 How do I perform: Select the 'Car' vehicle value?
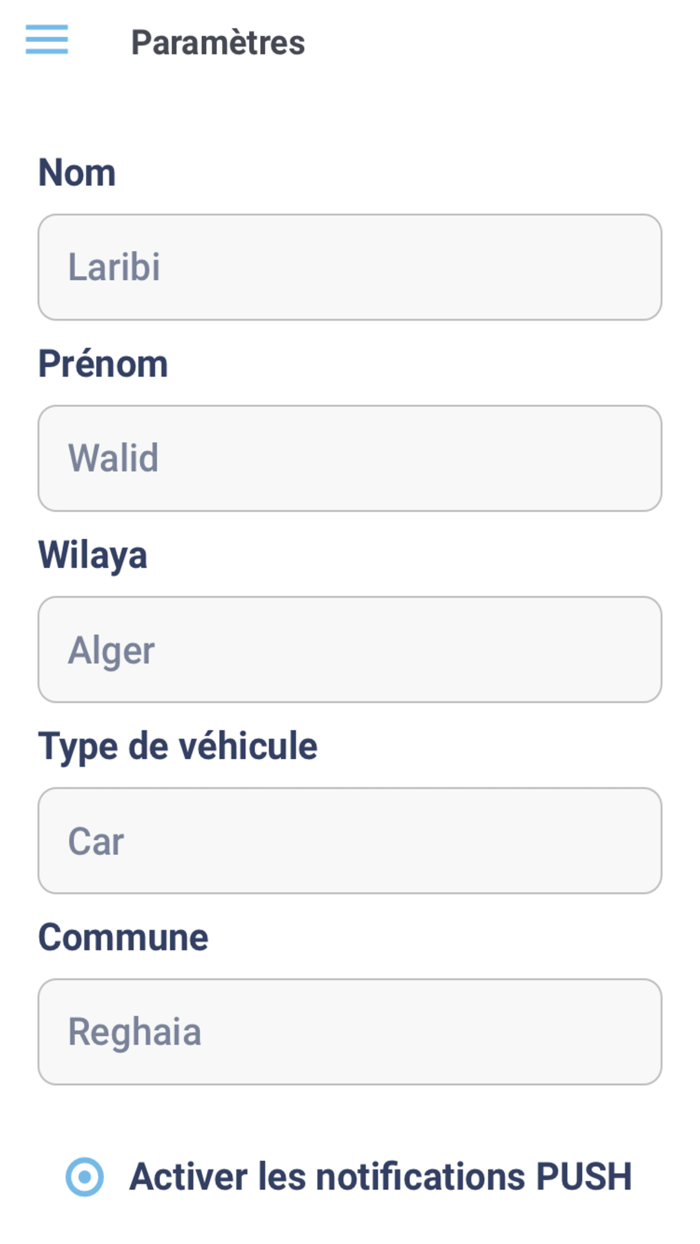tap(96, 841)
